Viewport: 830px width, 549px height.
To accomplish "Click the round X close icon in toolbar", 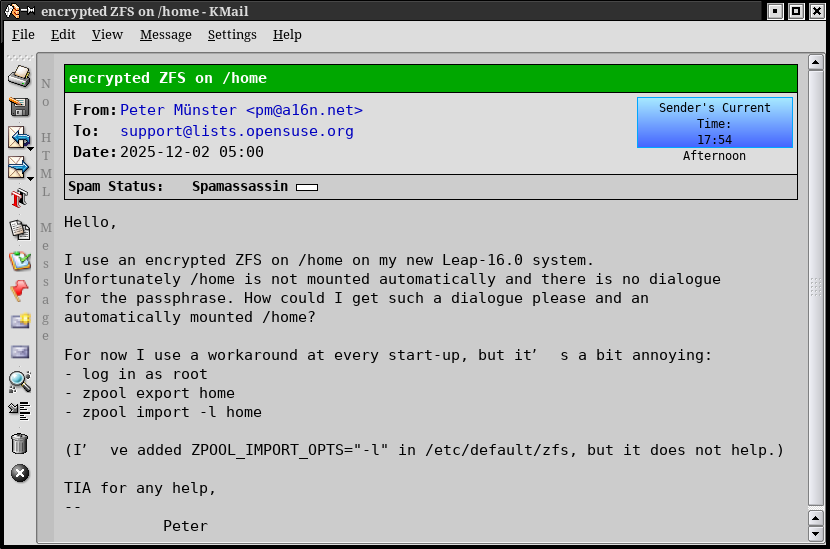I will tap(20, 473).
